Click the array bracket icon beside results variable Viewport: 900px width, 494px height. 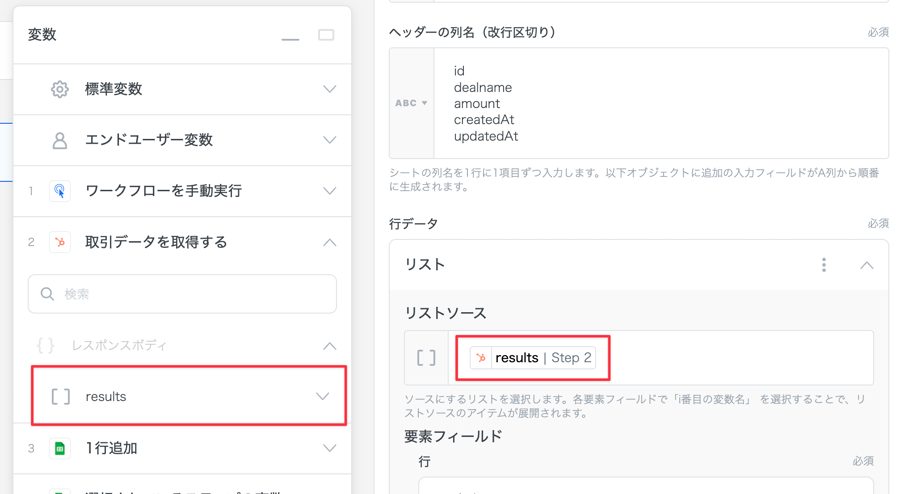[x=61, y=397]
